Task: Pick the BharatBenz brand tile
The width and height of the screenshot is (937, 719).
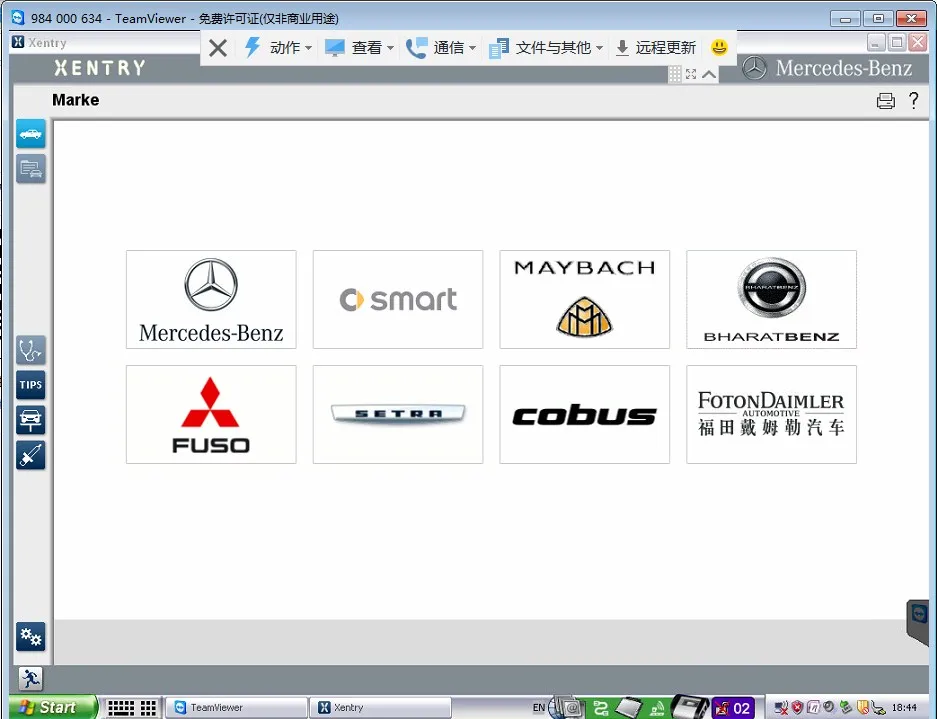Action: [771, 299]
